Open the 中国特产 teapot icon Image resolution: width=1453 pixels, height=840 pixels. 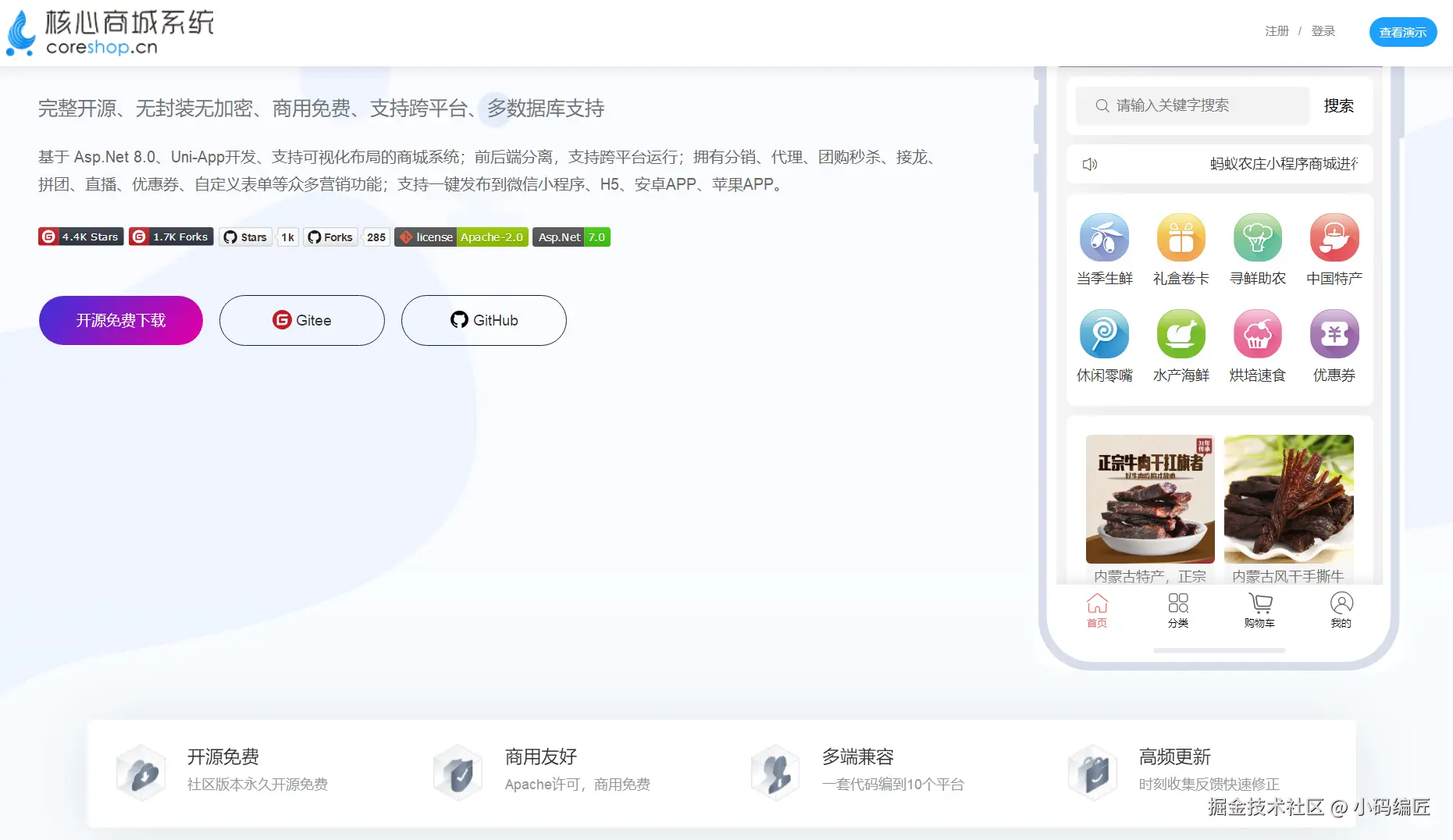coord(1334,237)
